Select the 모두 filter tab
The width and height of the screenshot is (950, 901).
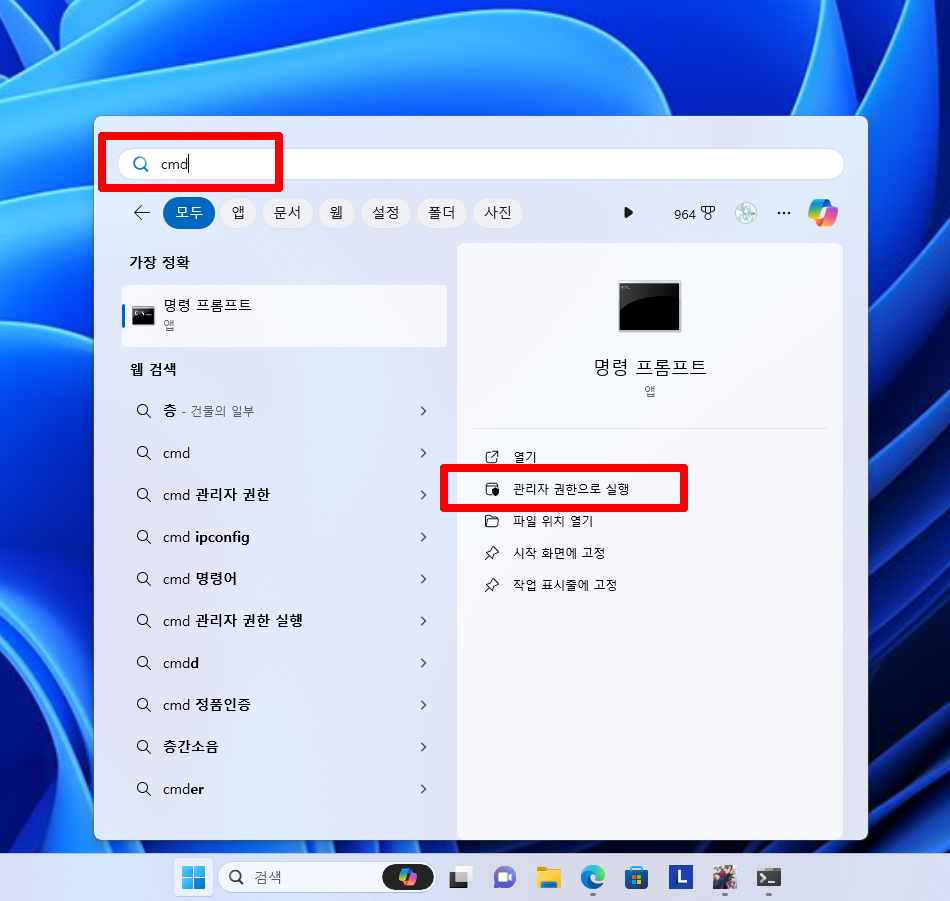[x=189, y=213]
